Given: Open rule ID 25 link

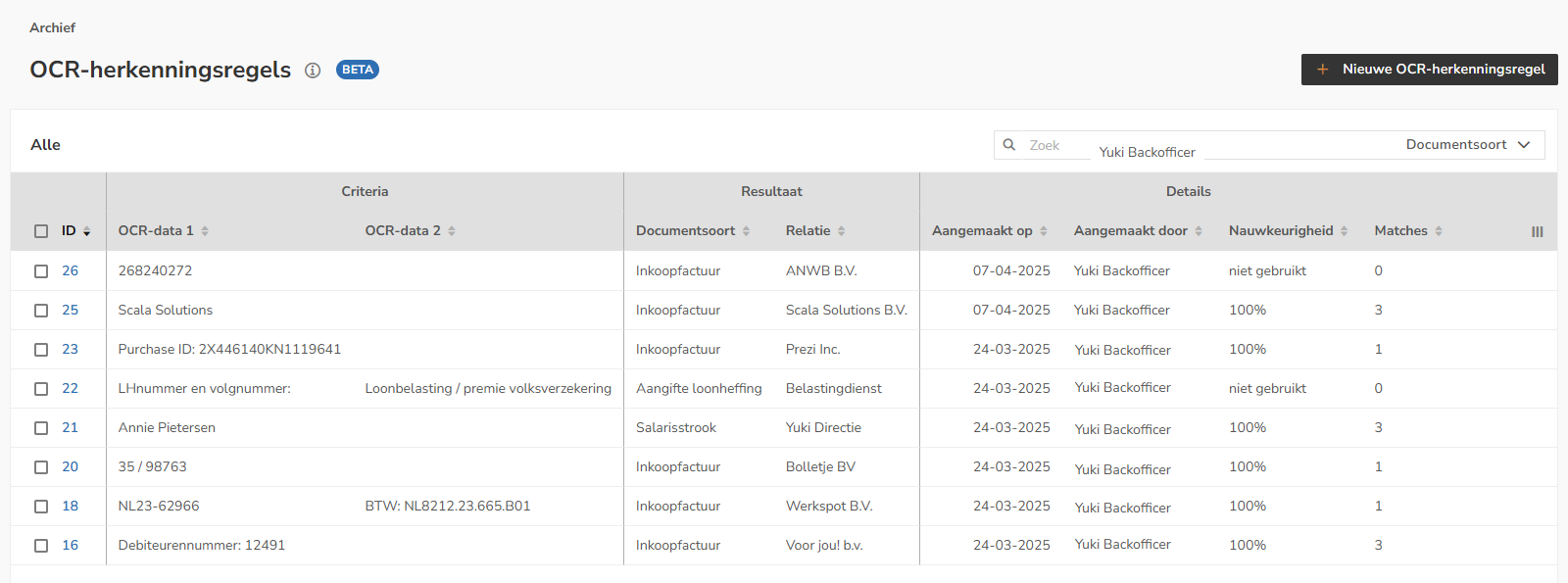Looking at the screenshot, I should [70, 310].
